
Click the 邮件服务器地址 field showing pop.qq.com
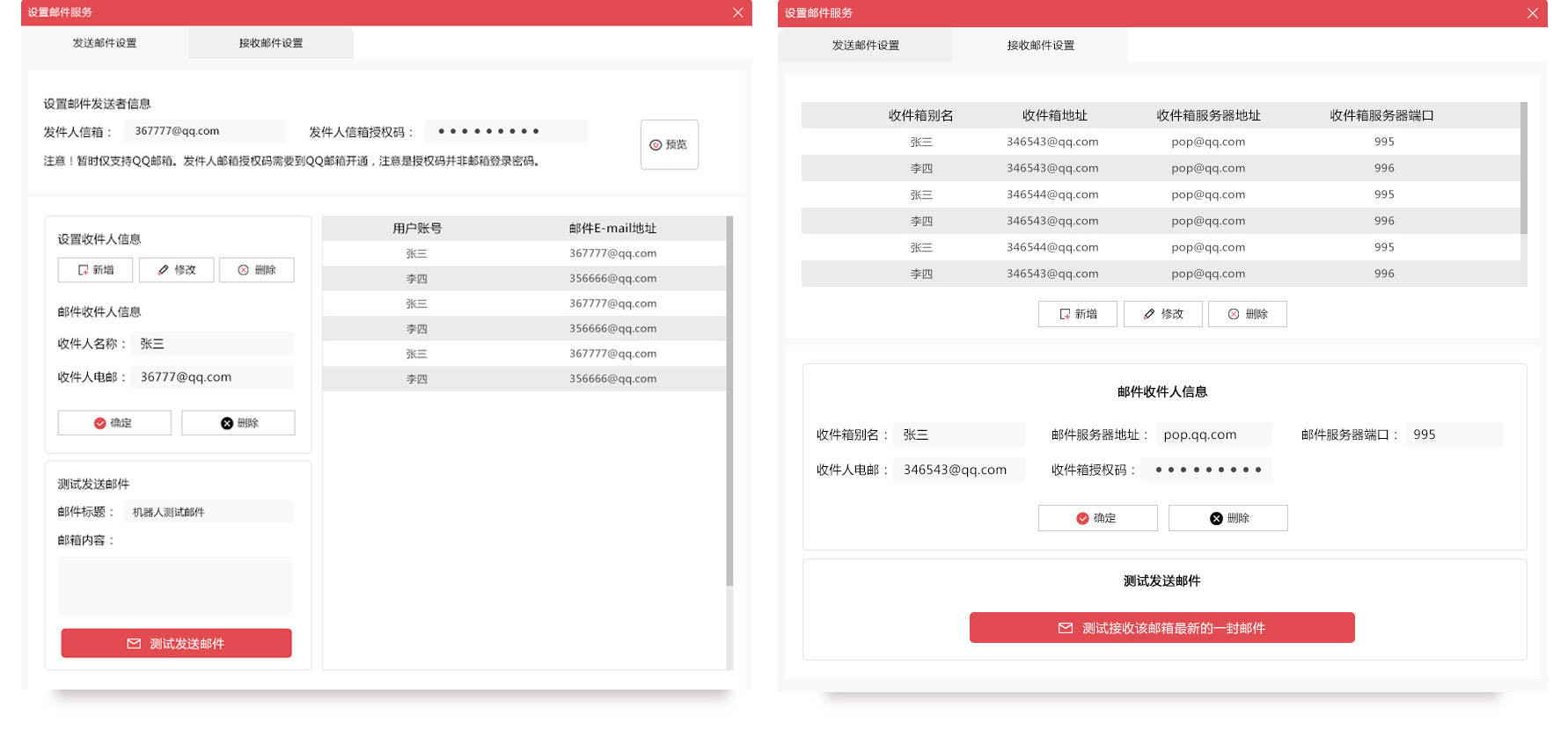(x=1213, y=434)
